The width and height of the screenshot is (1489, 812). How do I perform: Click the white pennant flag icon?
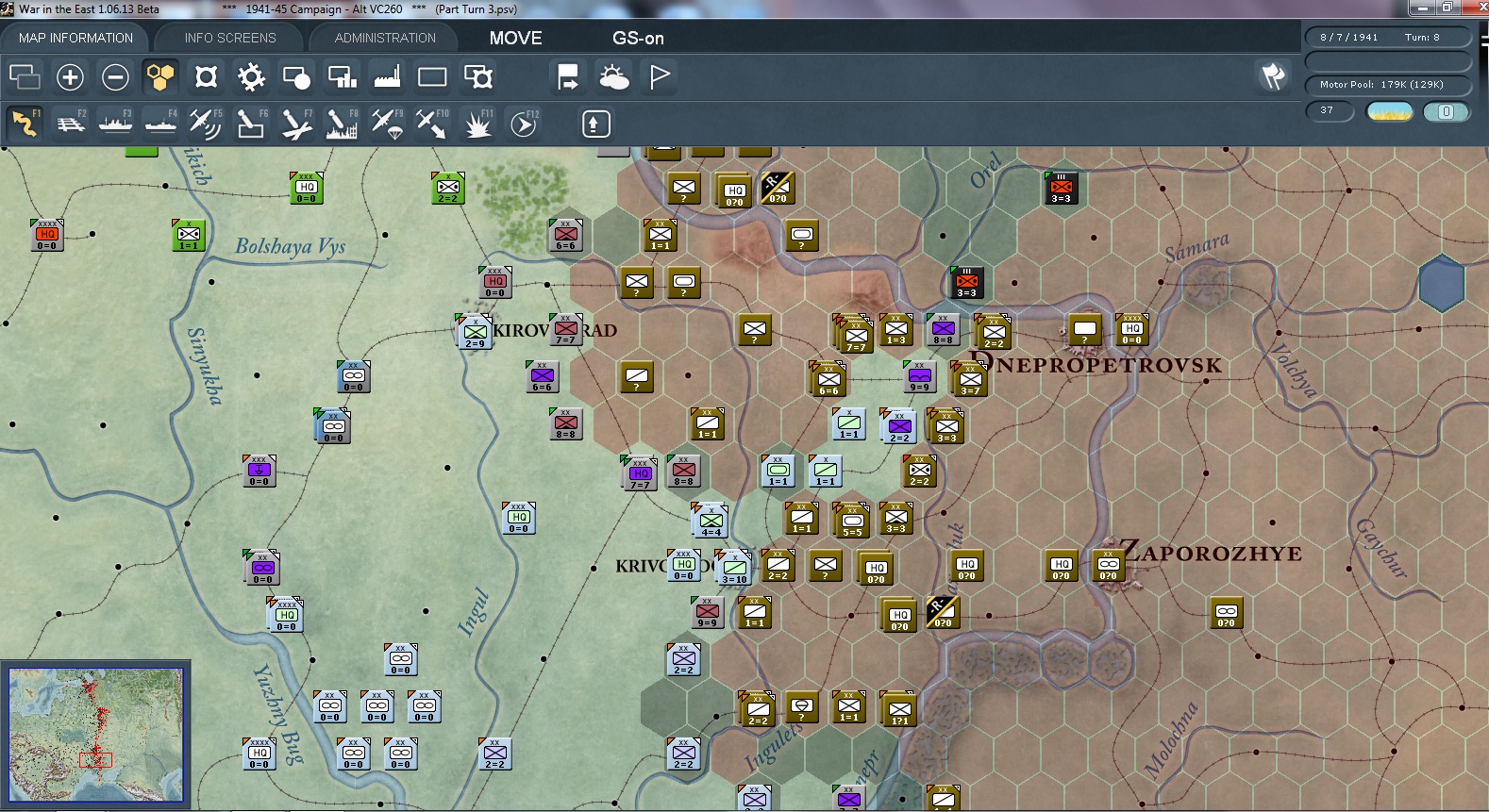(660, 77)
